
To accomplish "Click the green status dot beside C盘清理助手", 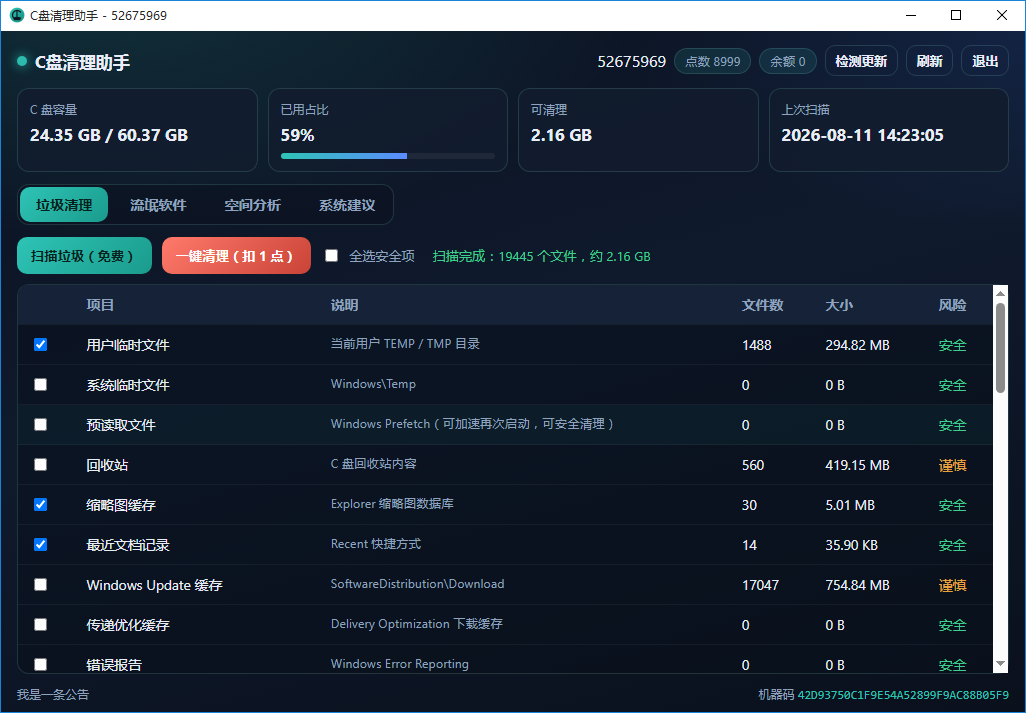I will (22, 61).
